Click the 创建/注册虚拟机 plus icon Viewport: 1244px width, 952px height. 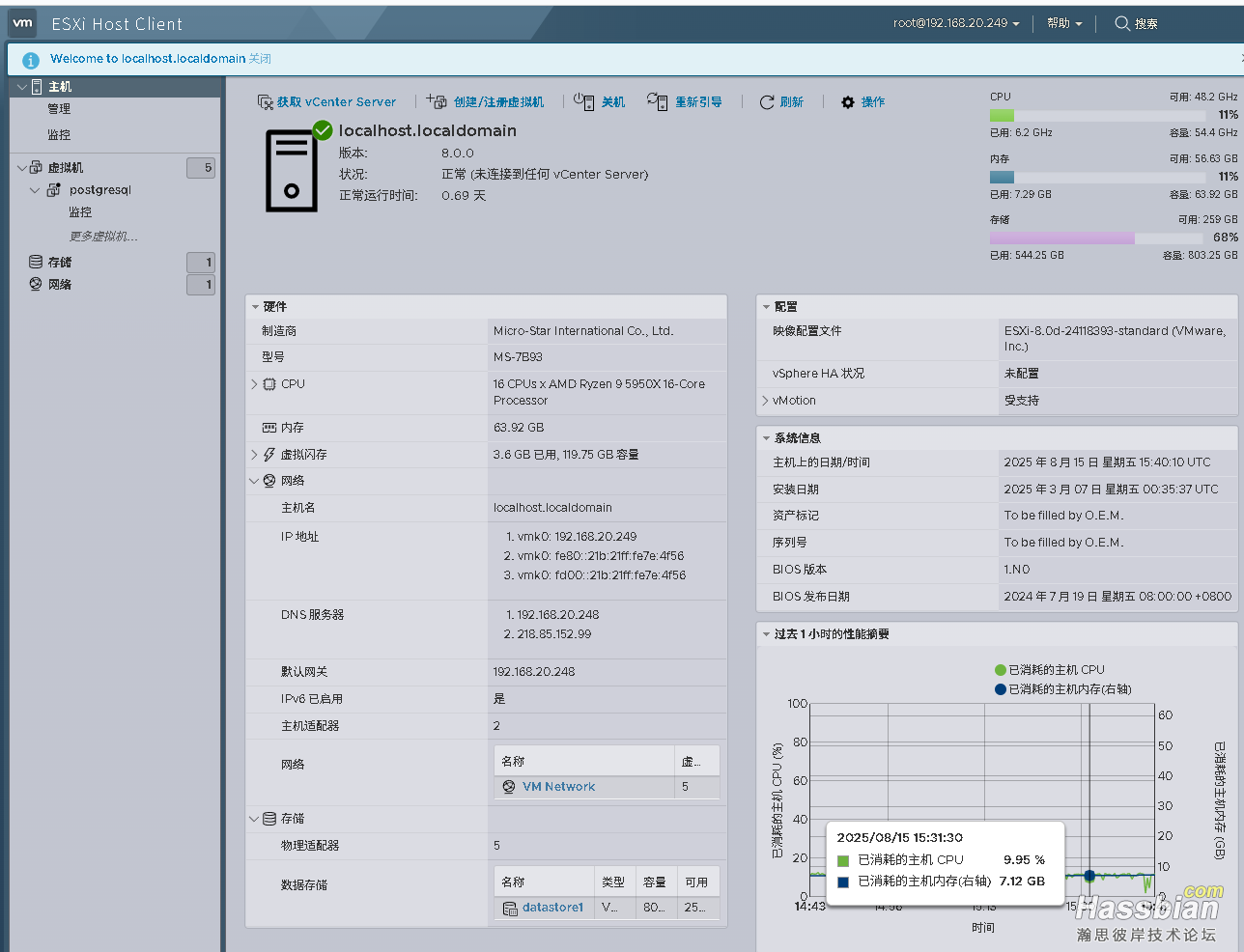click(x=437, y=101)
